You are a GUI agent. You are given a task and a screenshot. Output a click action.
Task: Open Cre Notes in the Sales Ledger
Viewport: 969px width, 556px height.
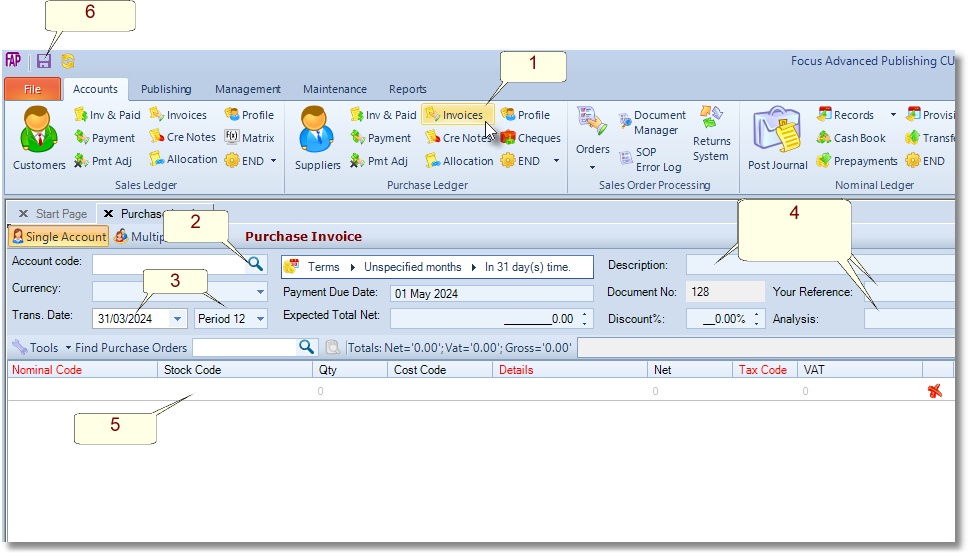click(x=183, y=137)
